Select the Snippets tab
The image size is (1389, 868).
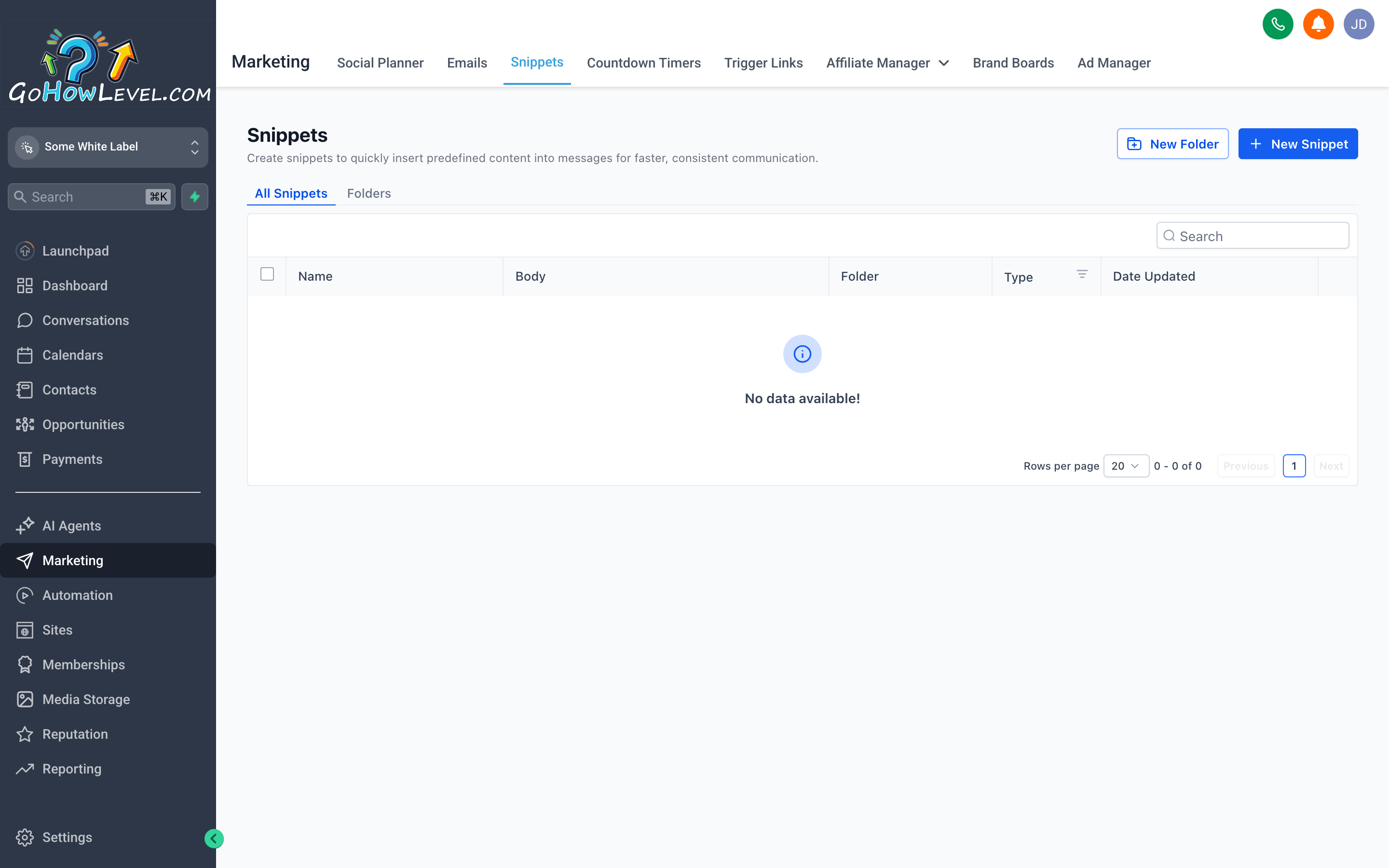tap(537, 62)
